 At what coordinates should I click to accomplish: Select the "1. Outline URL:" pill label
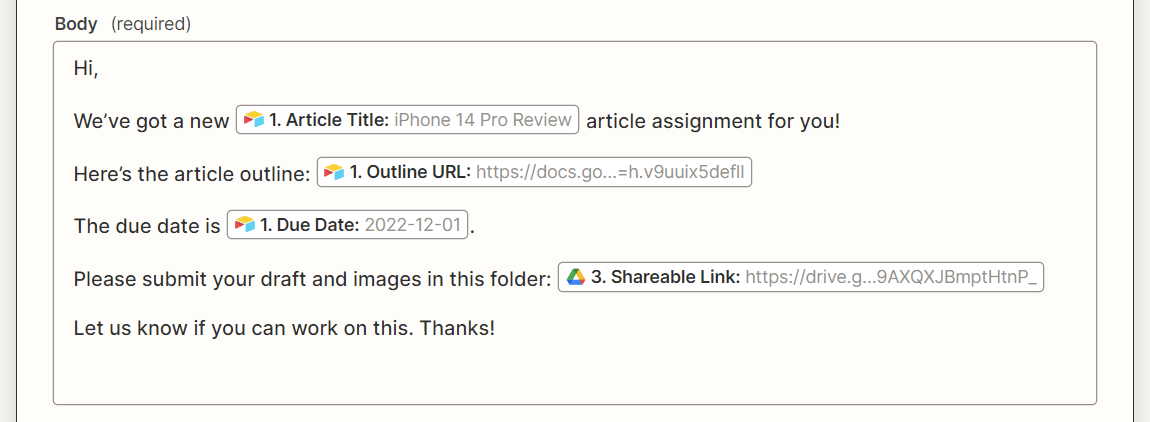[x=410, y=172]
